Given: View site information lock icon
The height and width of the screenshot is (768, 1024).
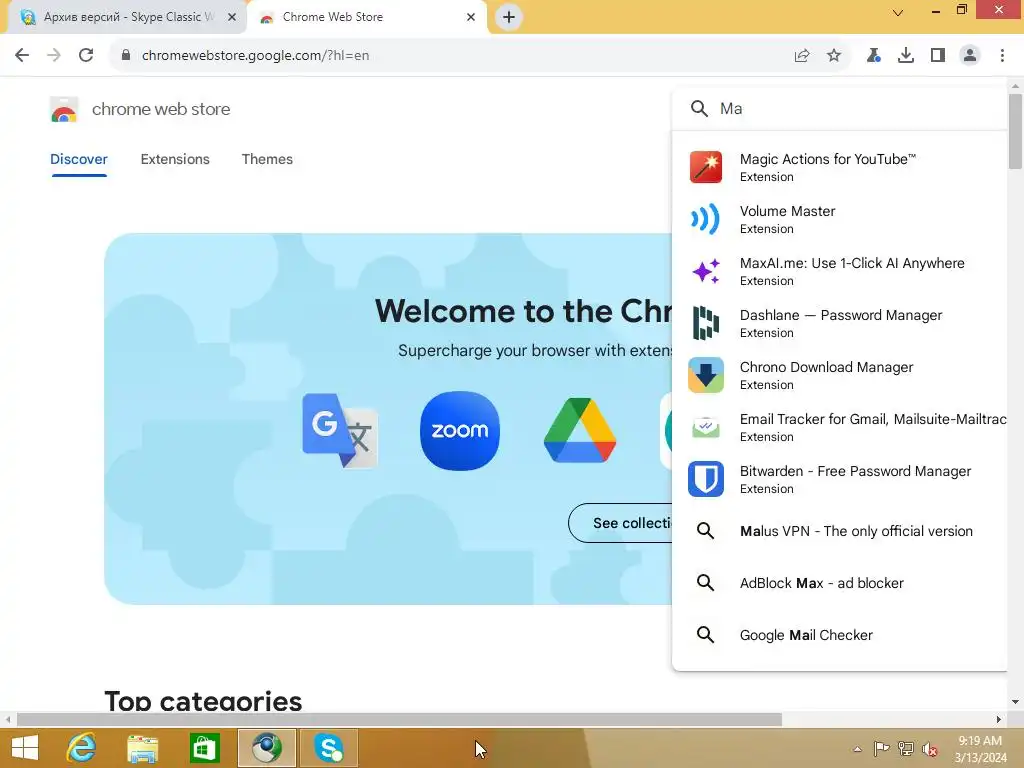Looking at the screenshot, I should pos(126,55).
